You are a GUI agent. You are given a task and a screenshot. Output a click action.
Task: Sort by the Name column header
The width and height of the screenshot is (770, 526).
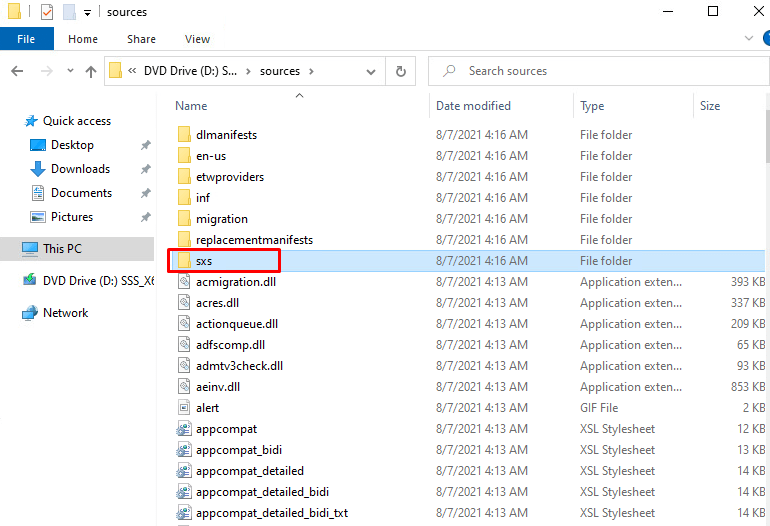(191, 106)
